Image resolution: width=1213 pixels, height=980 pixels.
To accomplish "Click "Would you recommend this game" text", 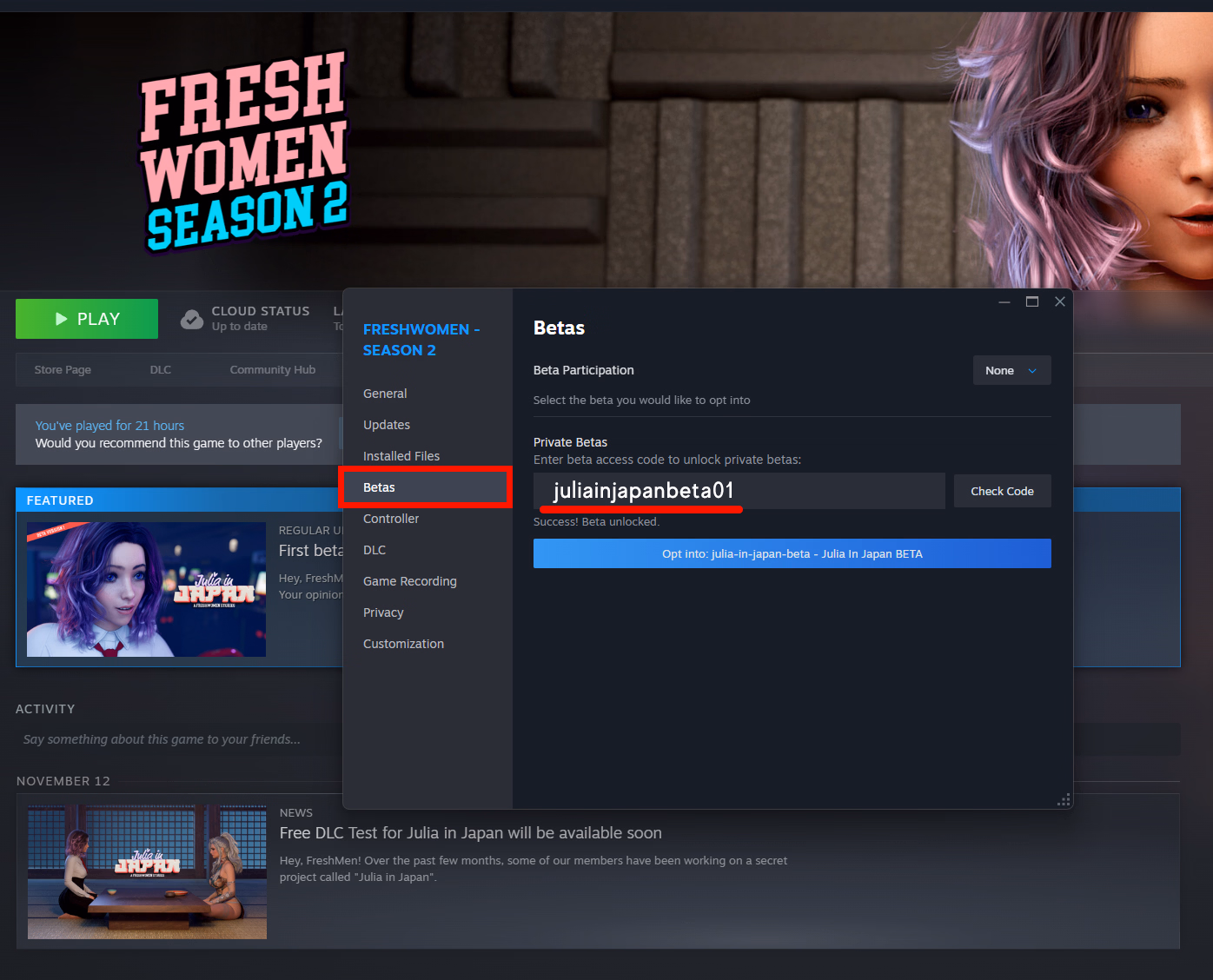I will pos(179,443).
